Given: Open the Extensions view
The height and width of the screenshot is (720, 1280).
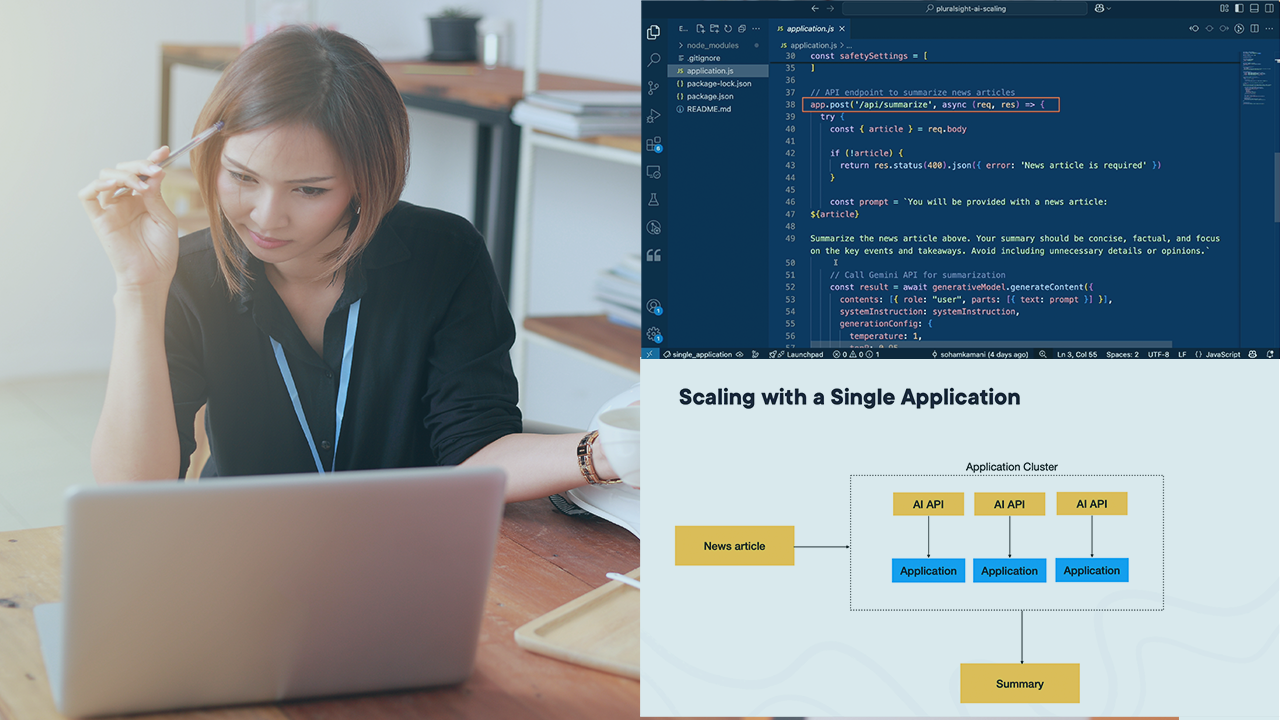Looking at the screenshot, I should click(653, 144).
